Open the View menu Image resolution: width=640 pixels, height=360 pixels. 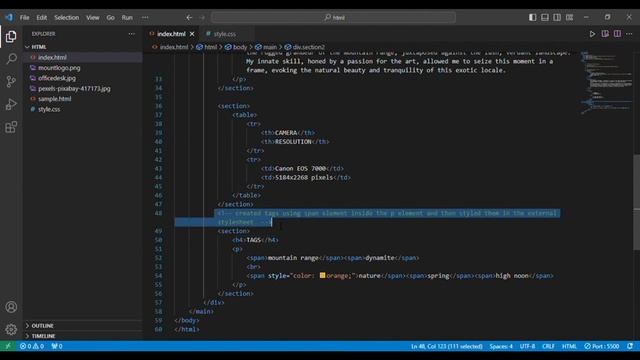point(93,18)
